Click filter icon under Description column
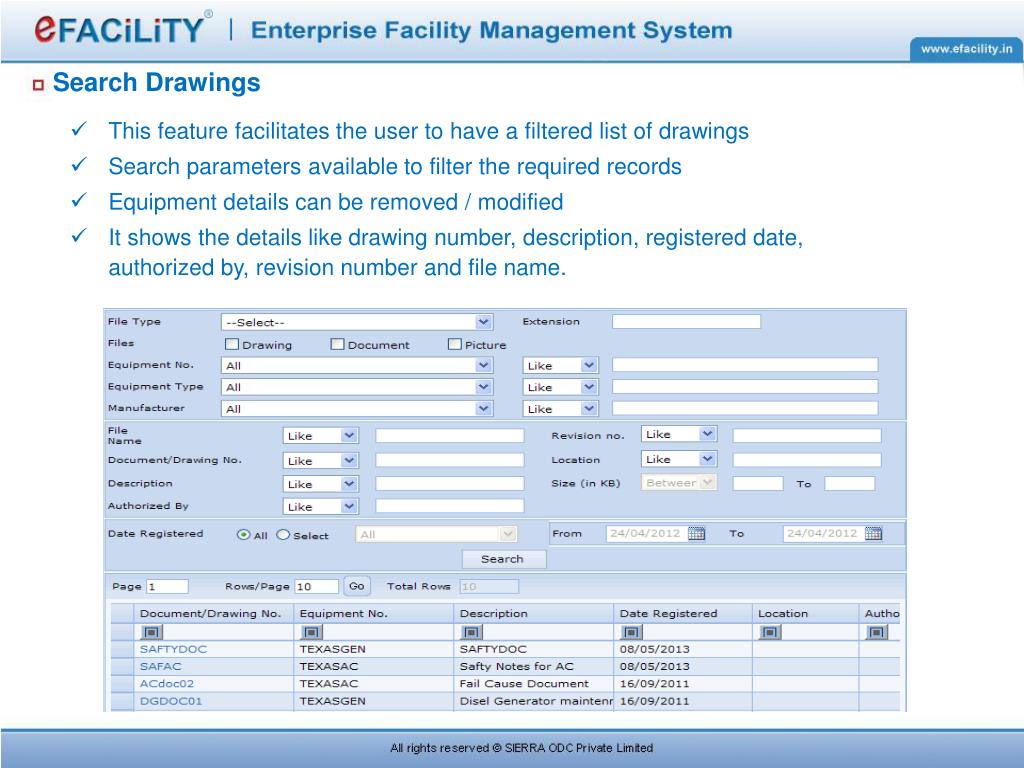1024x768 pixels. coord(472,632)
